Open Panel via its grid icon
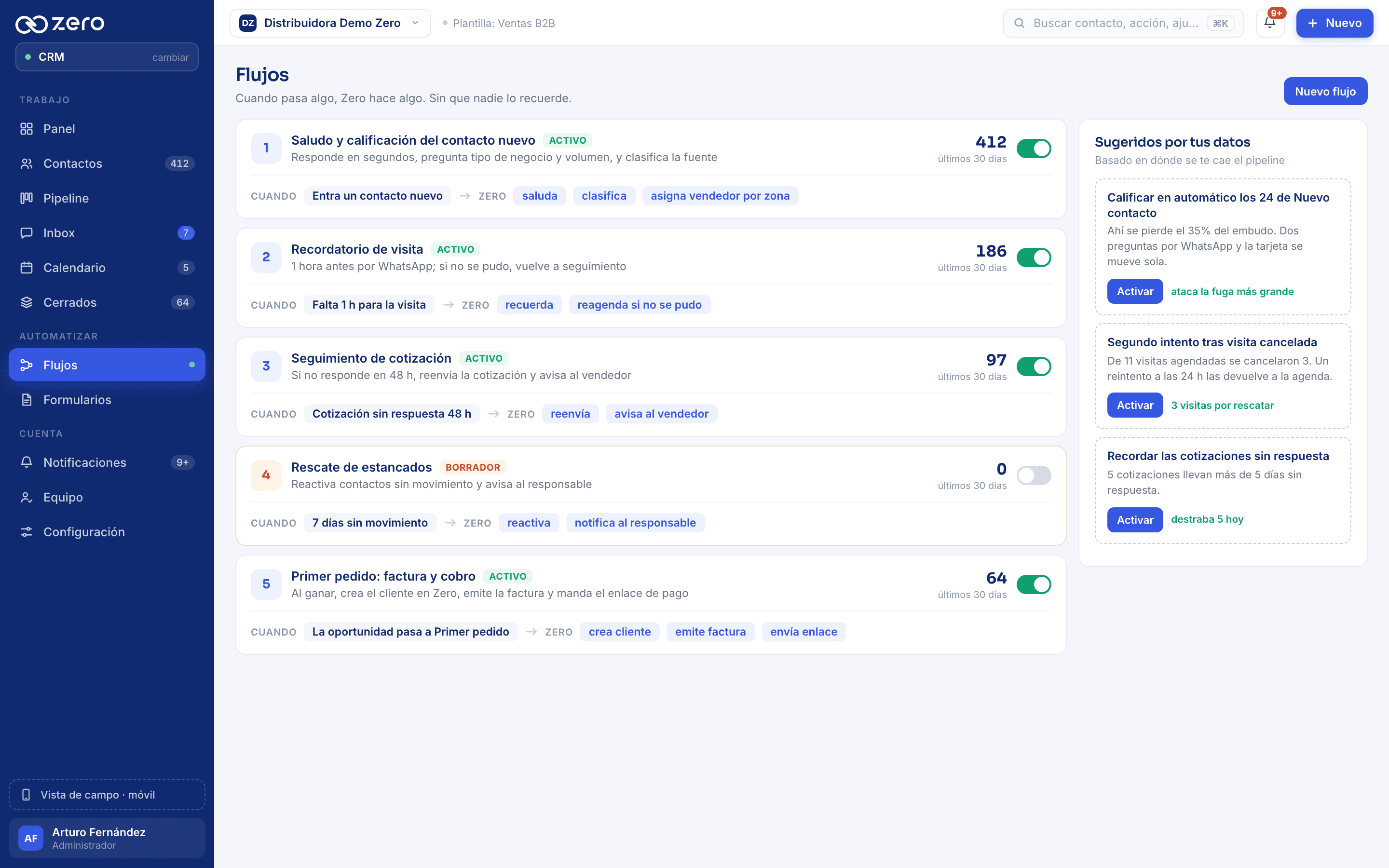This screenshot has width=1389, height=868. point(27,129)
